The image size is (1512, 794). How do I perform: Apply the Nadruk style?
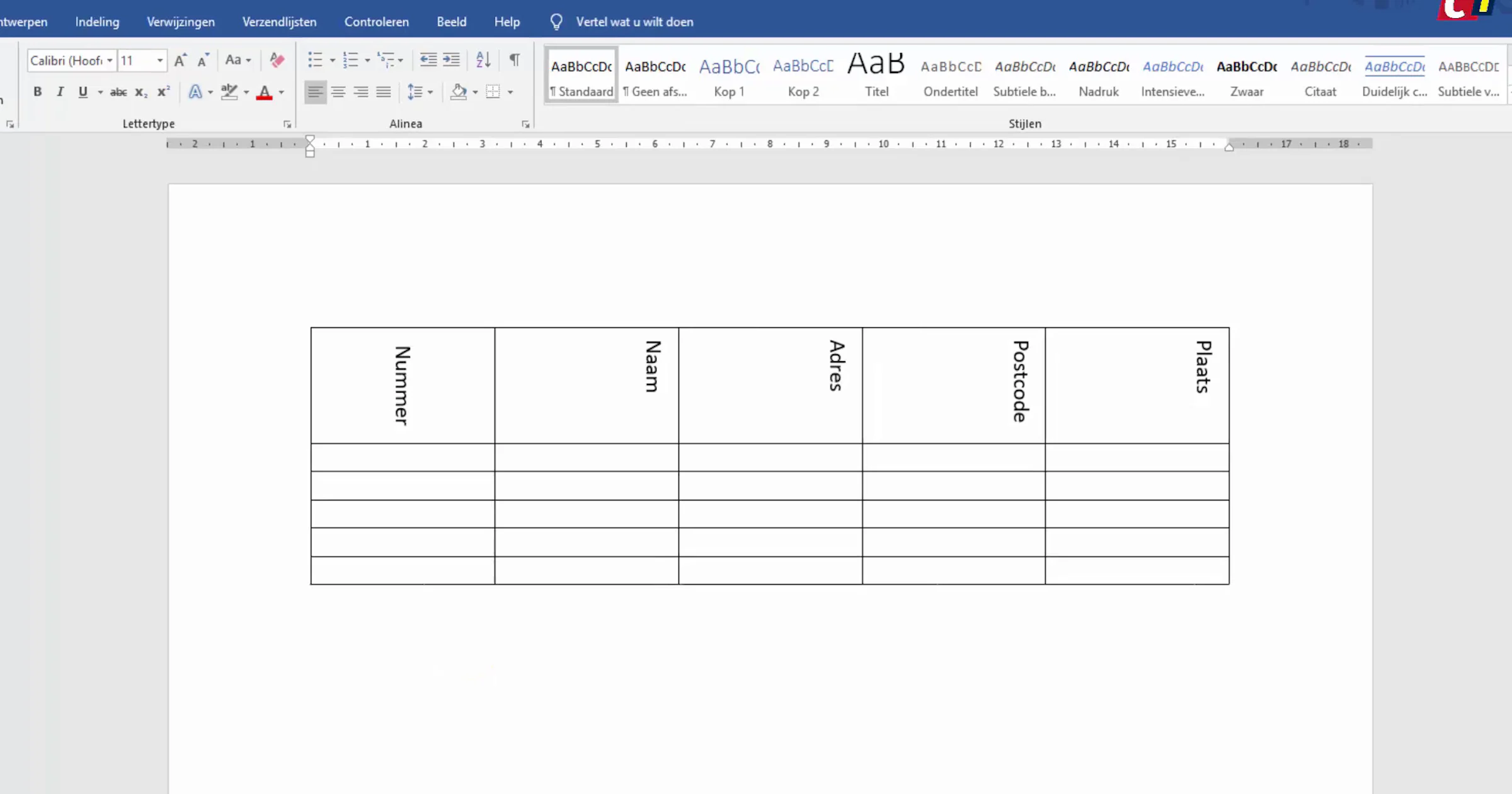(x=1099, y=74)
